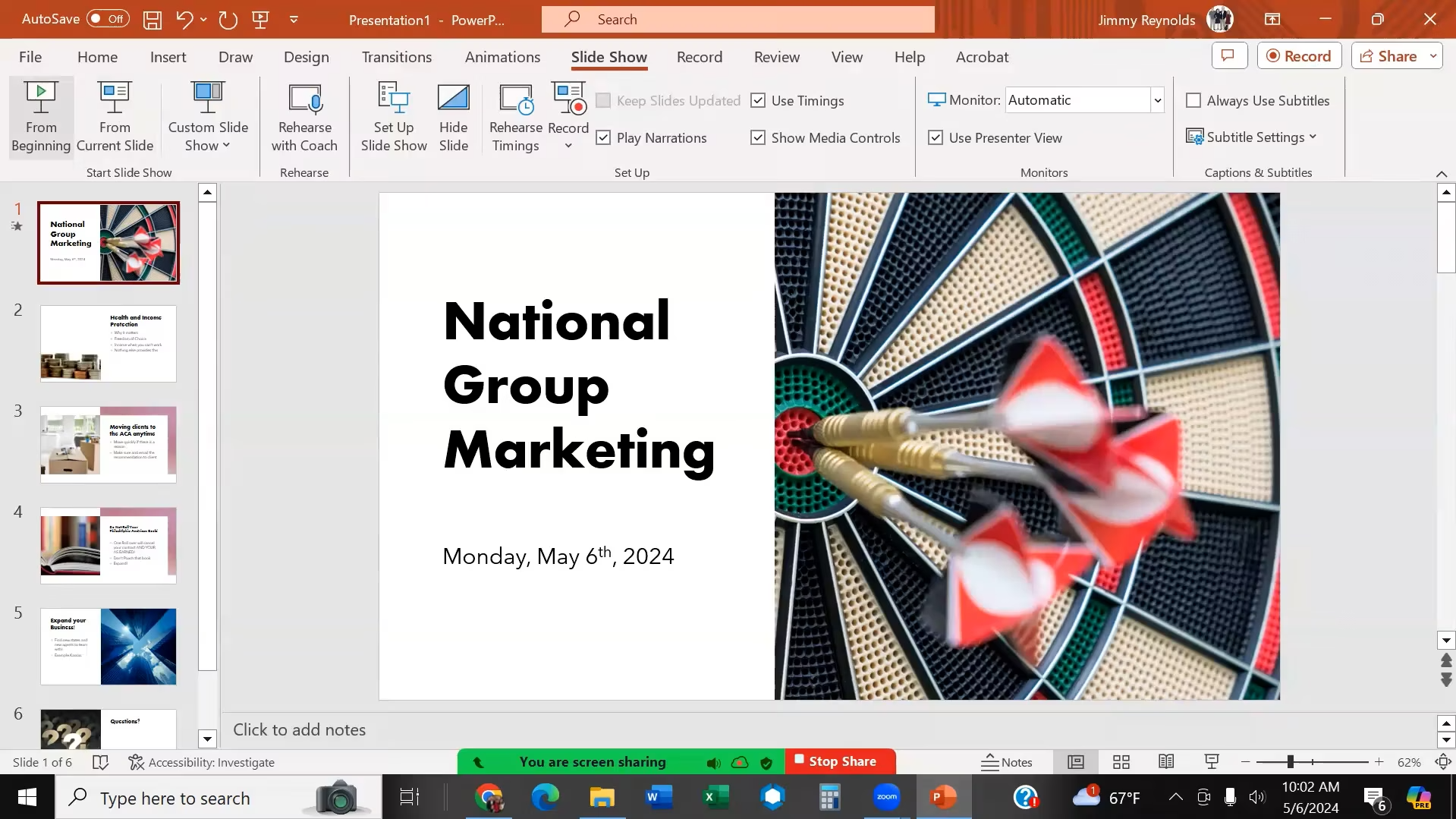Uncheck Play Narrations checkbox
1456x819 pixels.
[603, 137]
